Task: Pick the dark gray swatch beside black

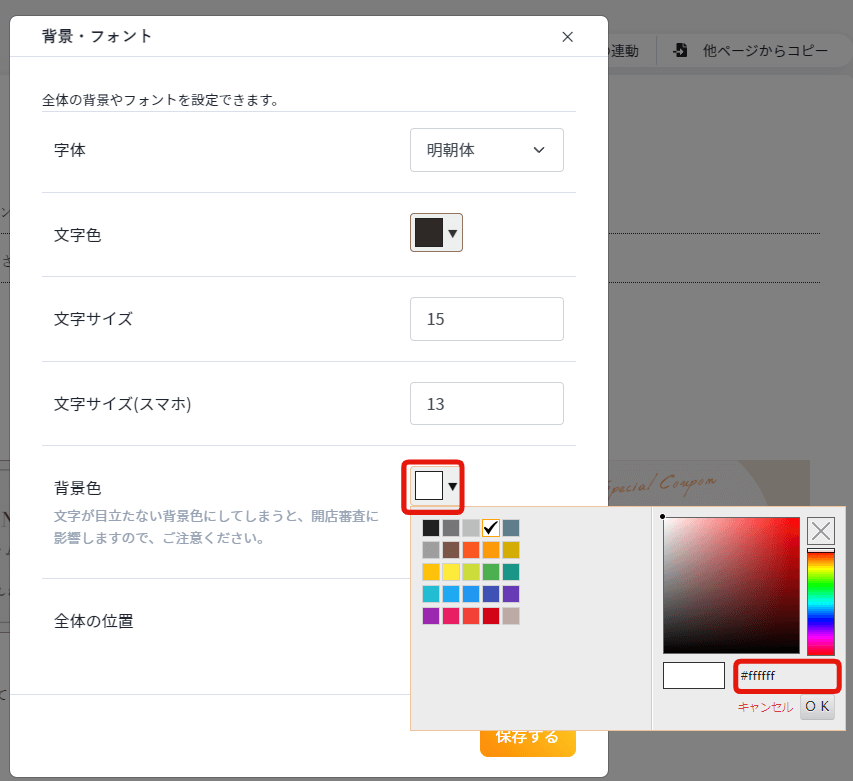Action: coord(451,528)
